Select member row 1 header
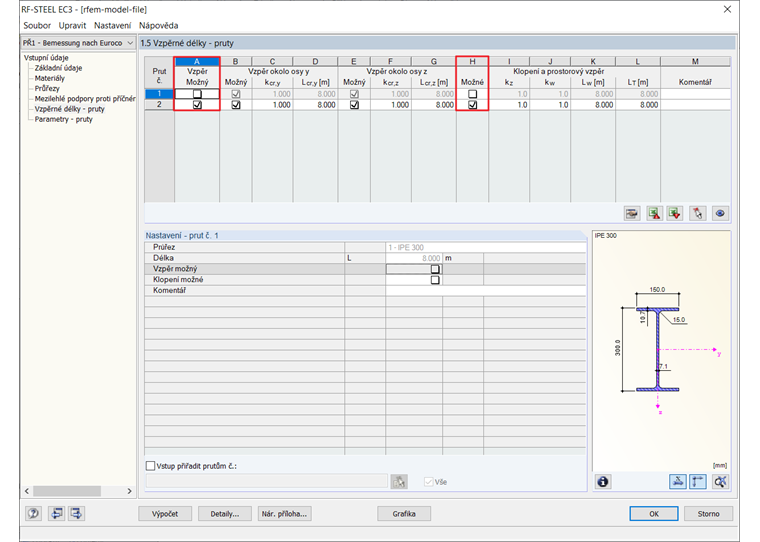 tap(159, 94)
